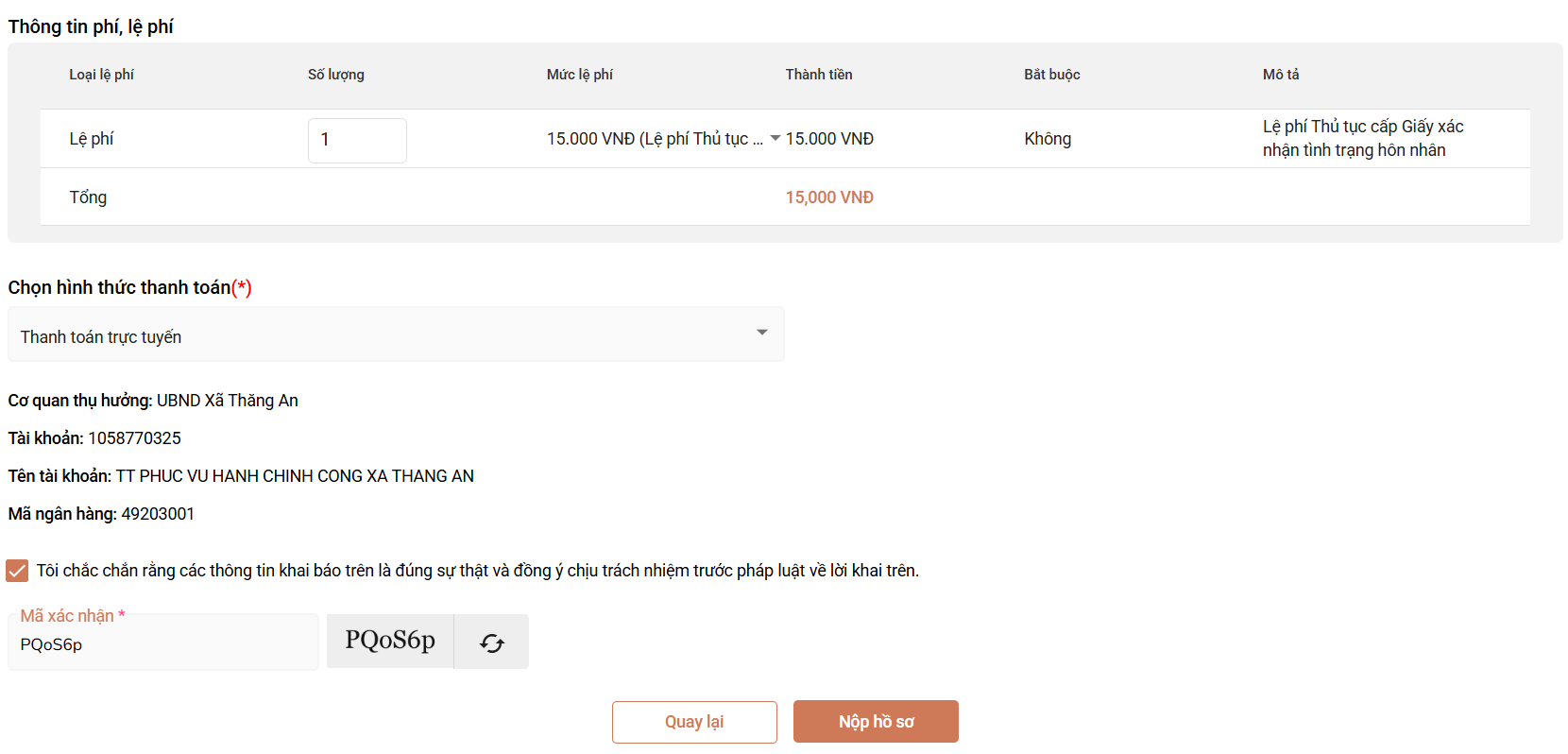Click the 'Mô tả' column header
1568x754 pixels.
[1280, 75]
